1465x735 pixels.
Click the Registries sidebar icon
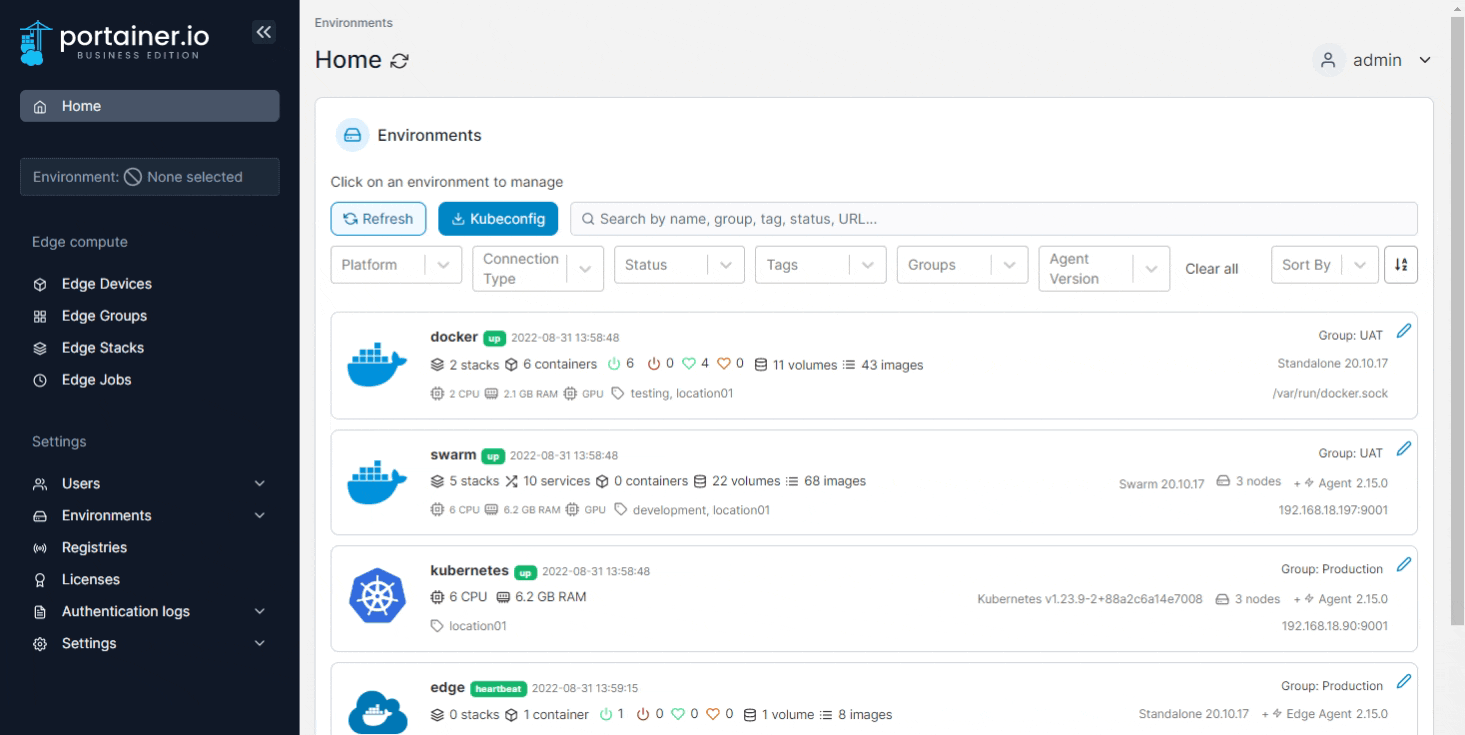click(40, 548)
